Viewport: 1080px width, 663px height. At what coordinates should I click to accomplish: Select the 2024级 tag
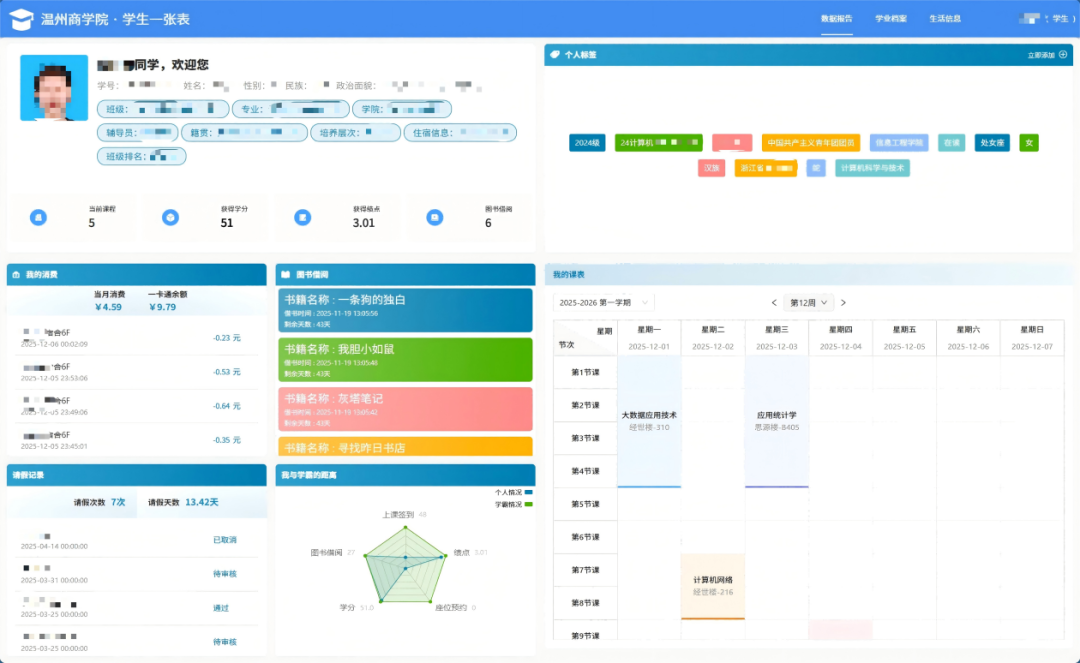pos(587,143)
